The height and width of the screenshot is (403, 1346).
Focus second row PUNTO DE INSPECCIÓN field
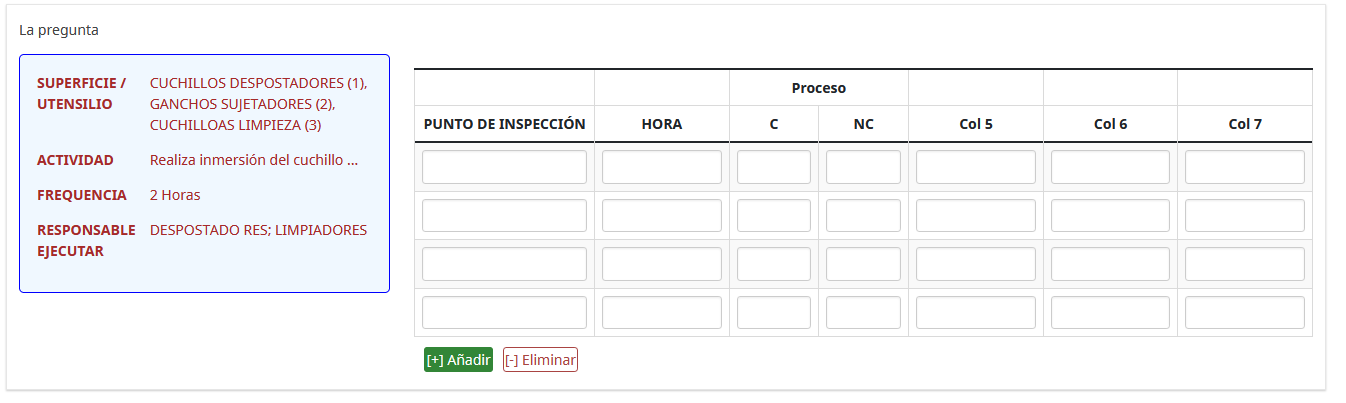(504, 215)
